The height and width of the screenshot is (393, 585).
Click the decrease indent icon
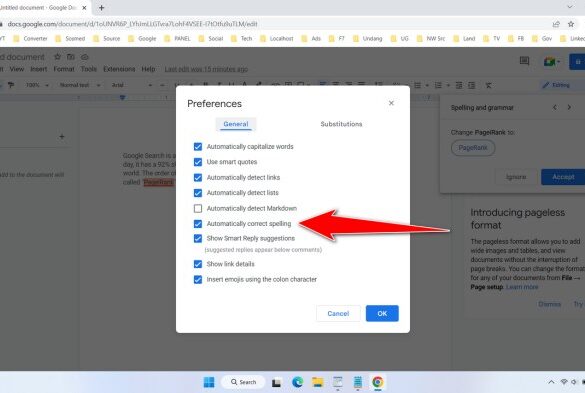tap(459, 85)
